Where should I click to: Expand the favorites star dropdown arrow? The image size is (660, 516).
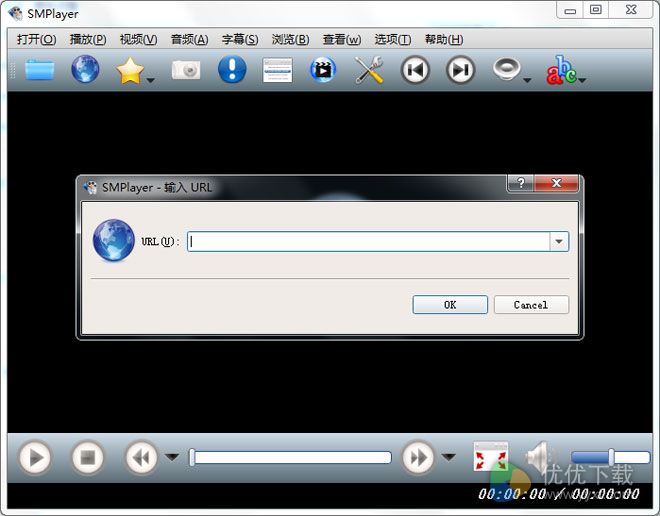(x=150, y=80)
